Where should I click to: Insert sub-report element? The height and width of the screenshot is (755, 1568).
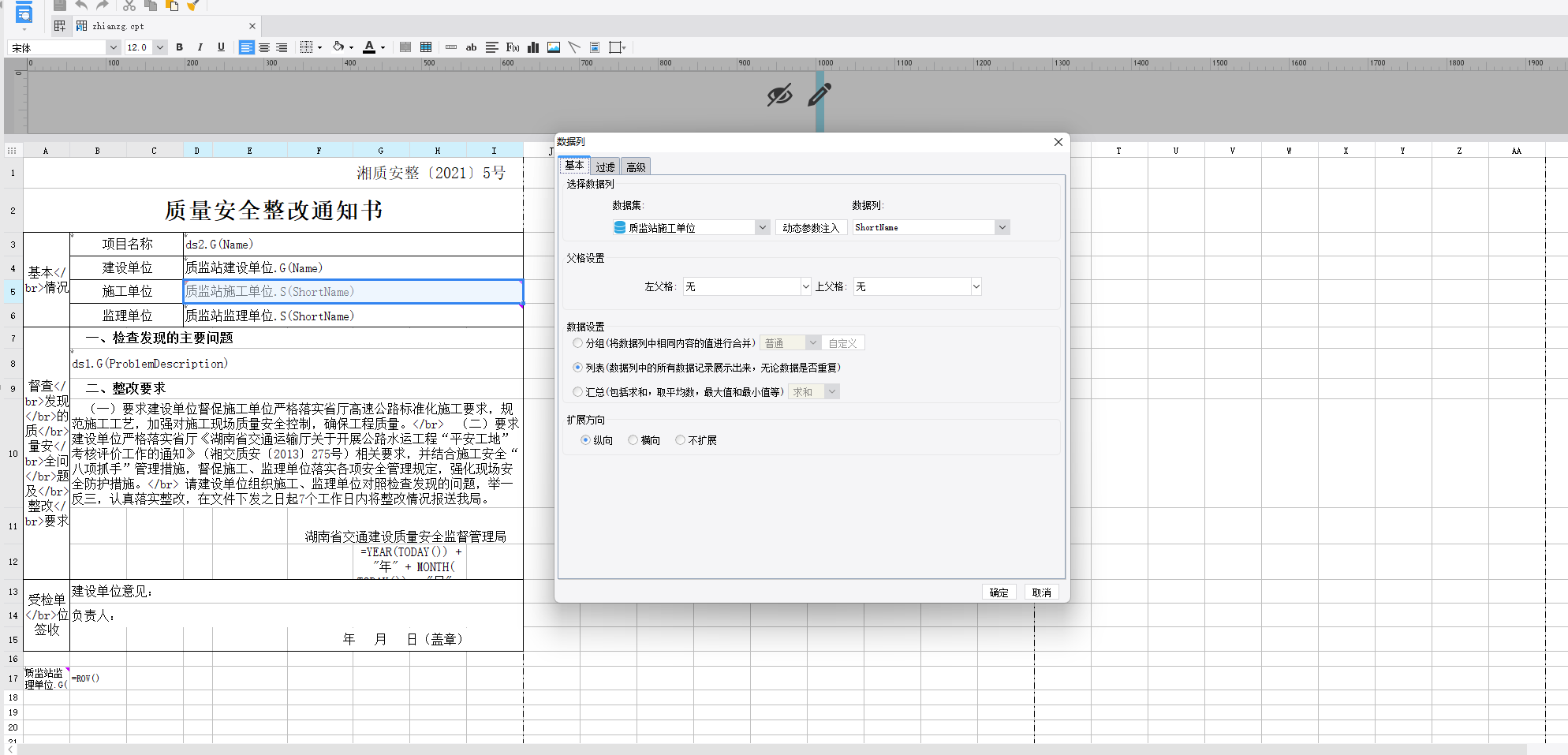point(595,47)
